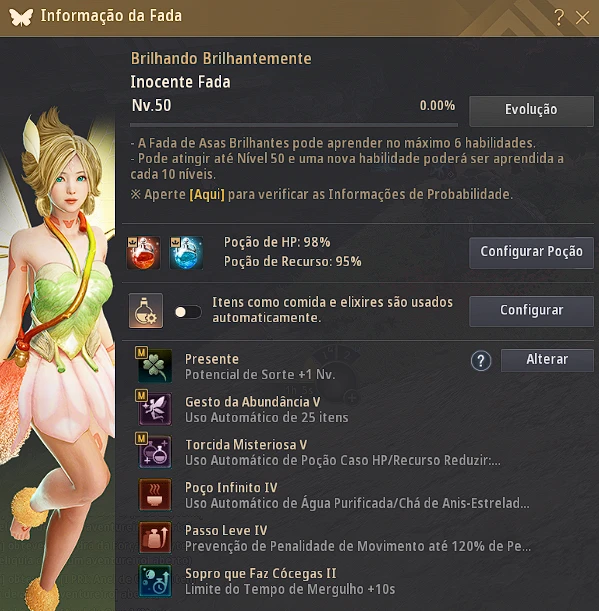Click the round question mark beside Alterar
Screen dimensions: 599x611
(481, 361)
